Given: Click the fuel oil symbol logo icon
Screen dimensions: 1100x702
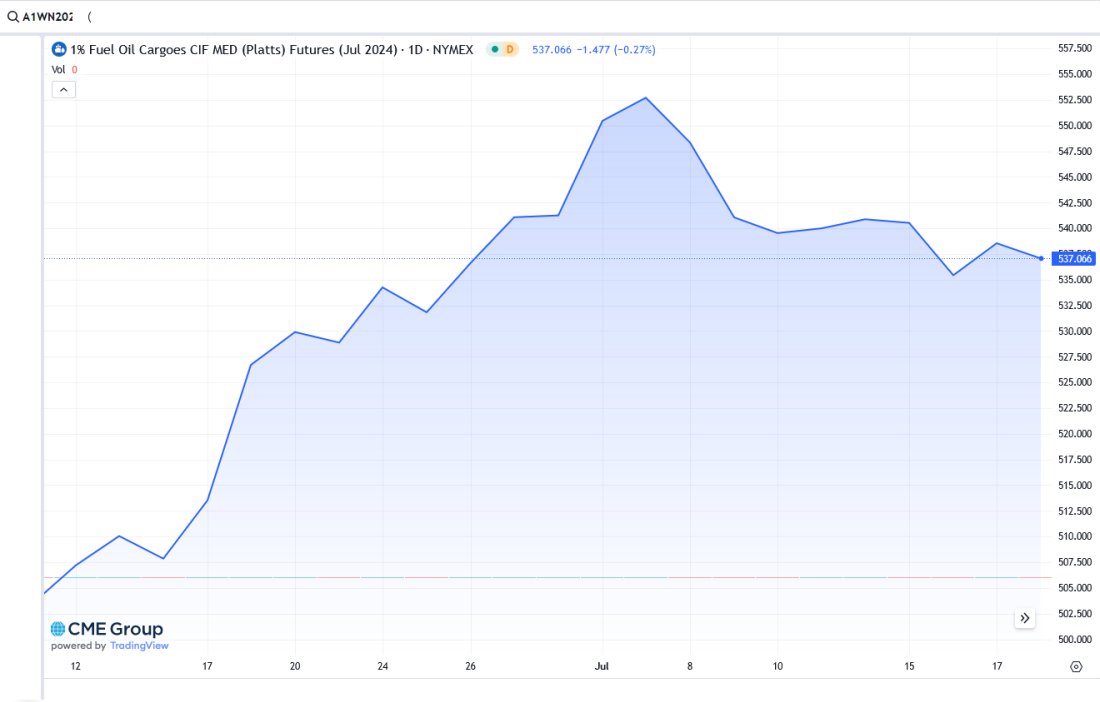Looking at the screenshot, I should [x=59, y=49].
